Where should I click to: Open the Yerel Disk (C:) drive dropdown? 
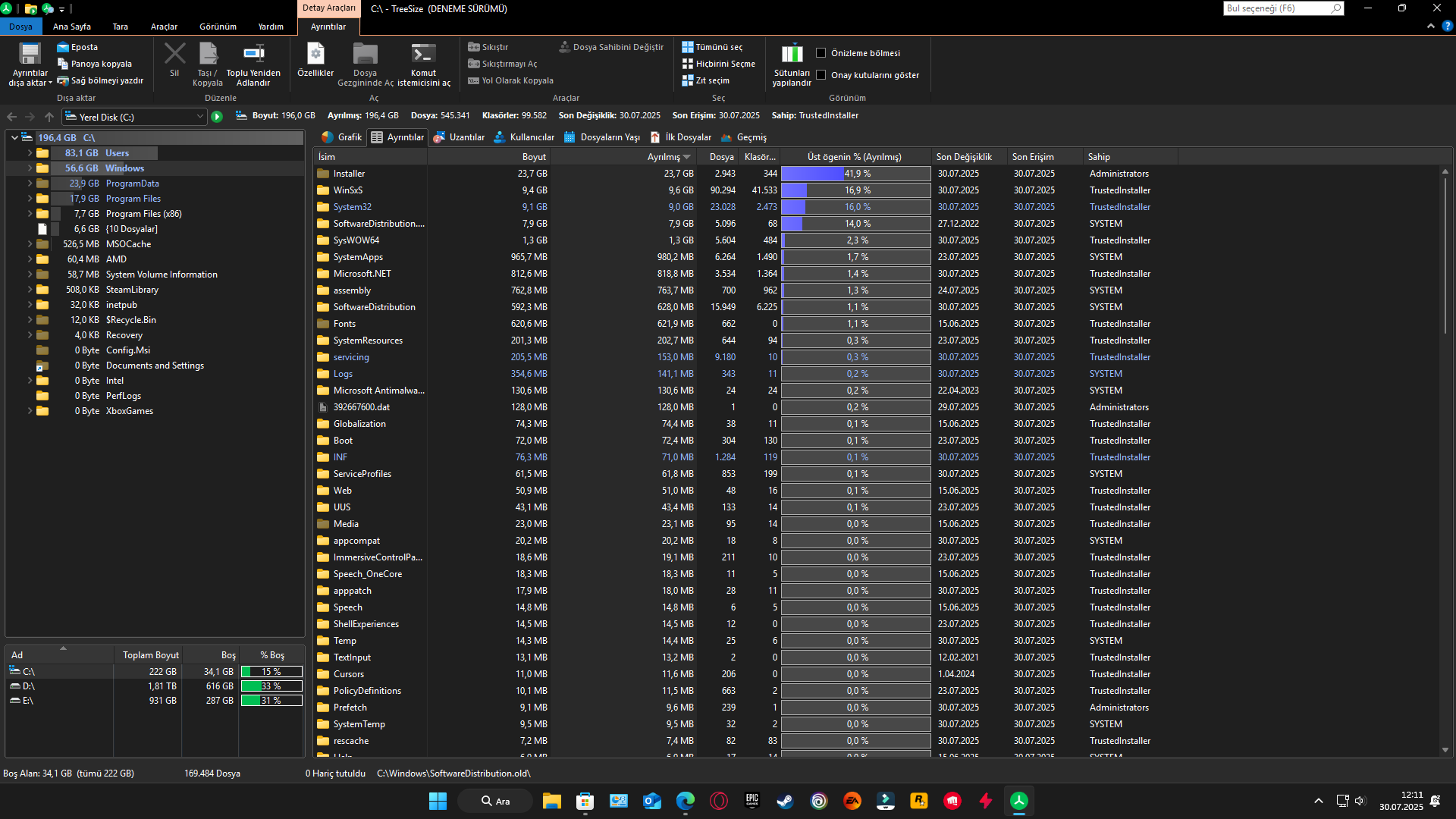click(199, 117)
